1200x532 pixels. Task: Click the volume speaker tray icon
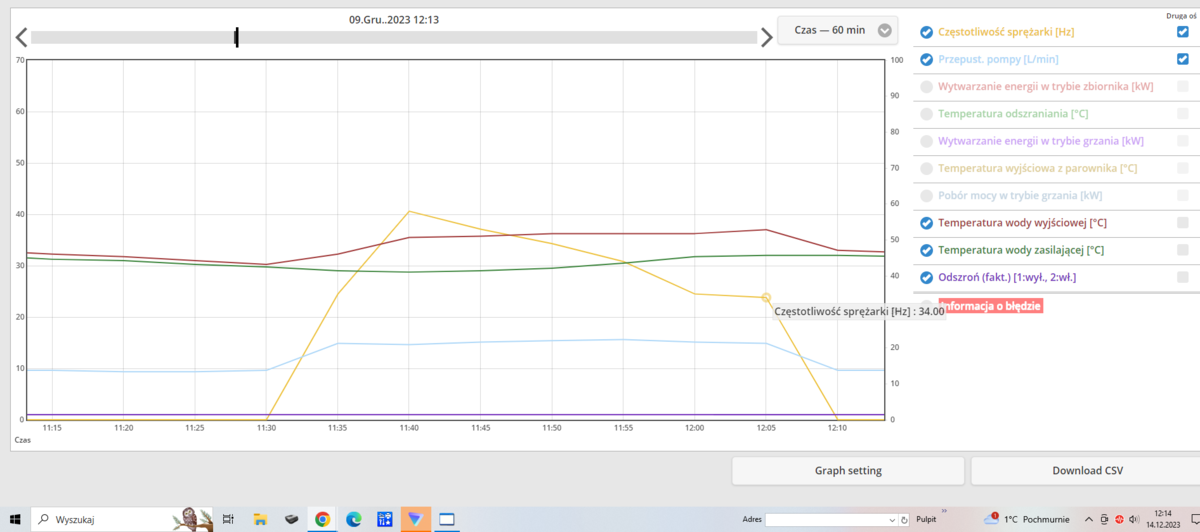tap(1134, 519)
